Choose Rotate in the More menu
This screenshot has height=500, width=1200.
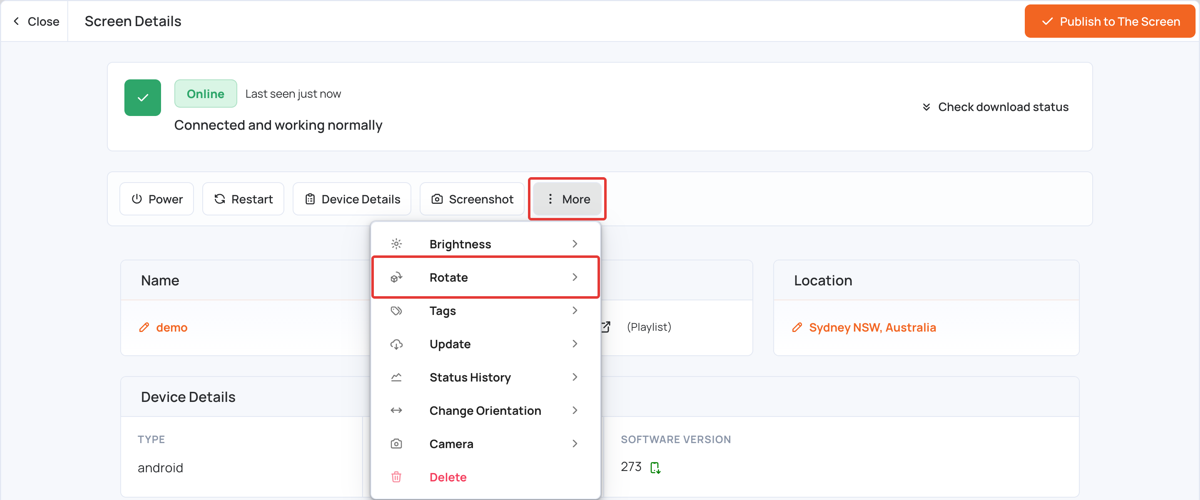[486, 277]
